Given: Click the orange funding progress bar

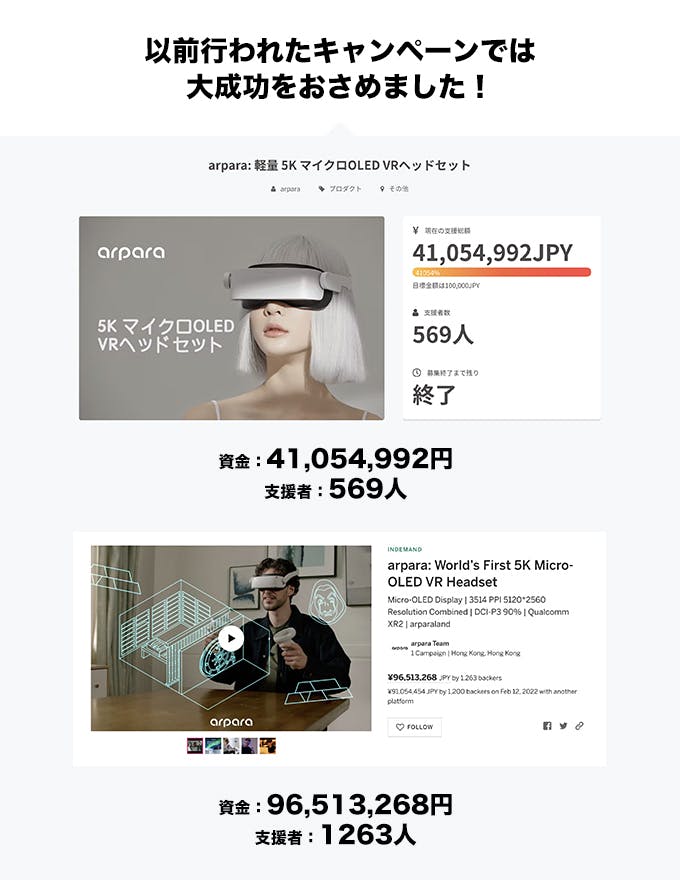Looking at the screenshot, I should click(502, 272).
